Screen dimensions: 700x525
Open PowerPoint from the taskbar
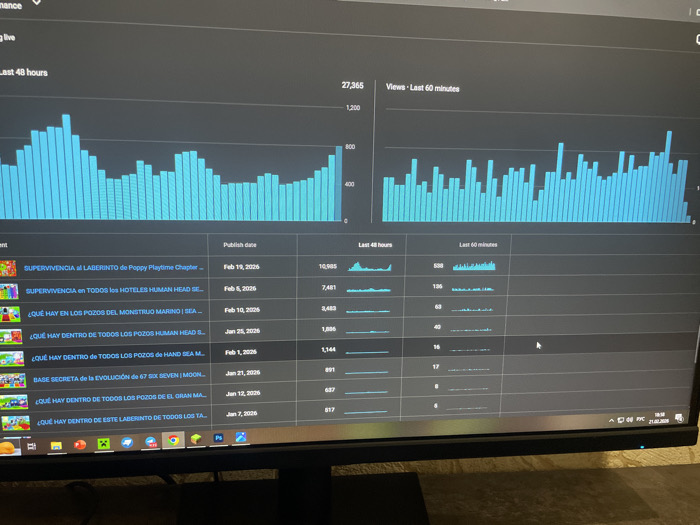(x=80, y=445)
